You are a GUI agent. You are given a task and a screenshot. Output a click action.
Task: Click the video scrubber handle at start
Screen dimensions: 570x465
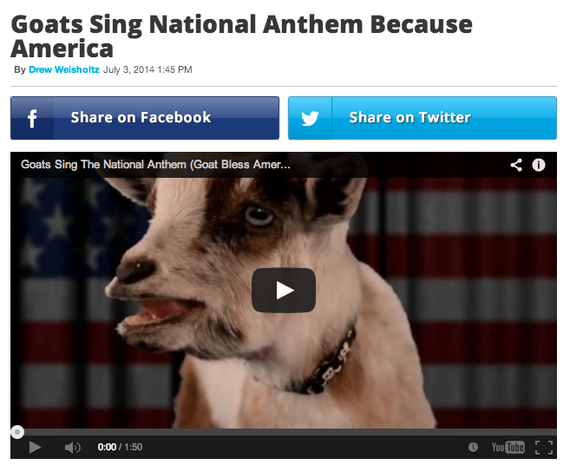(x=17, y=432)
